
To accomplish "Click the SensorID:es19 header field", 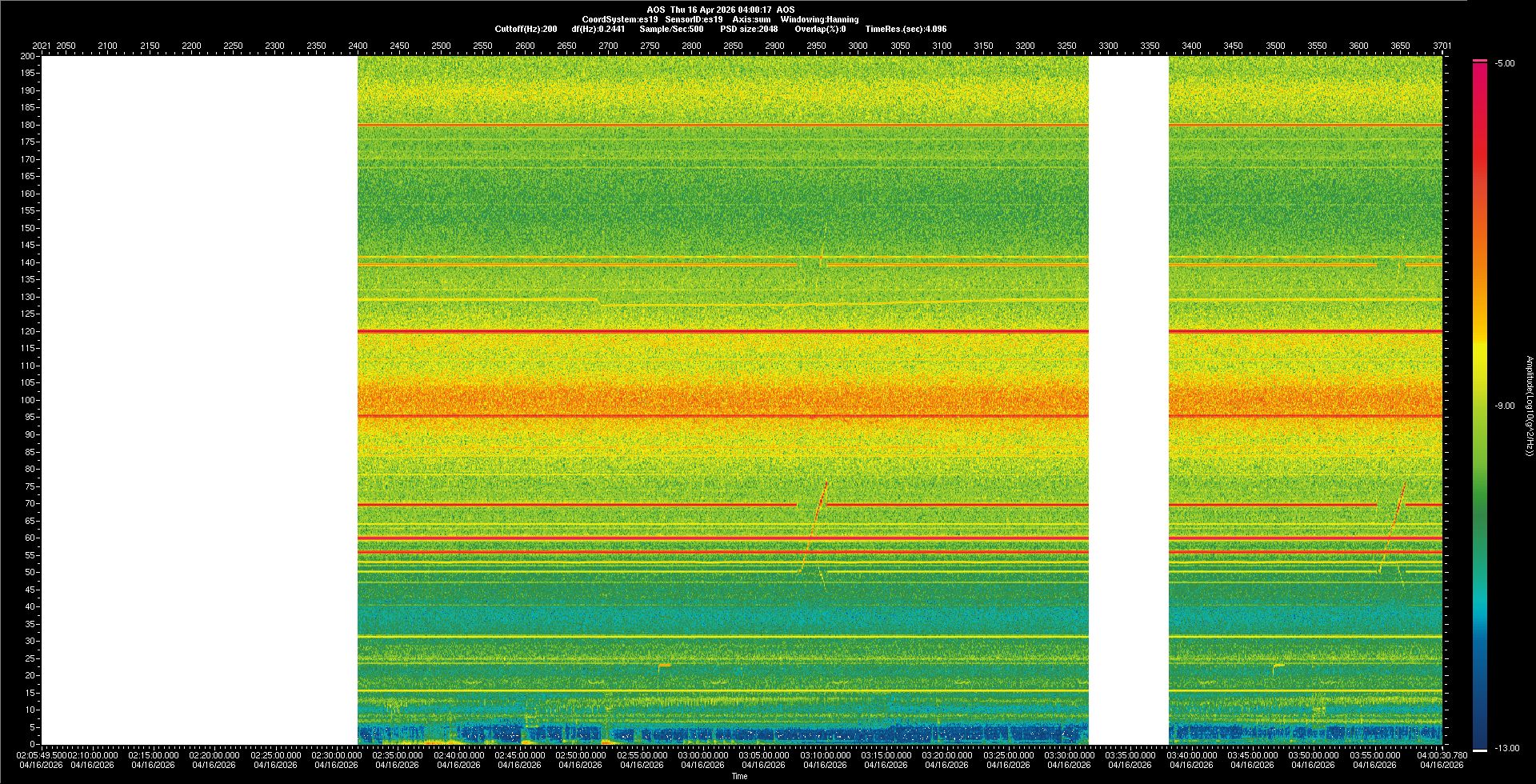I will click(x=694, y=19).
